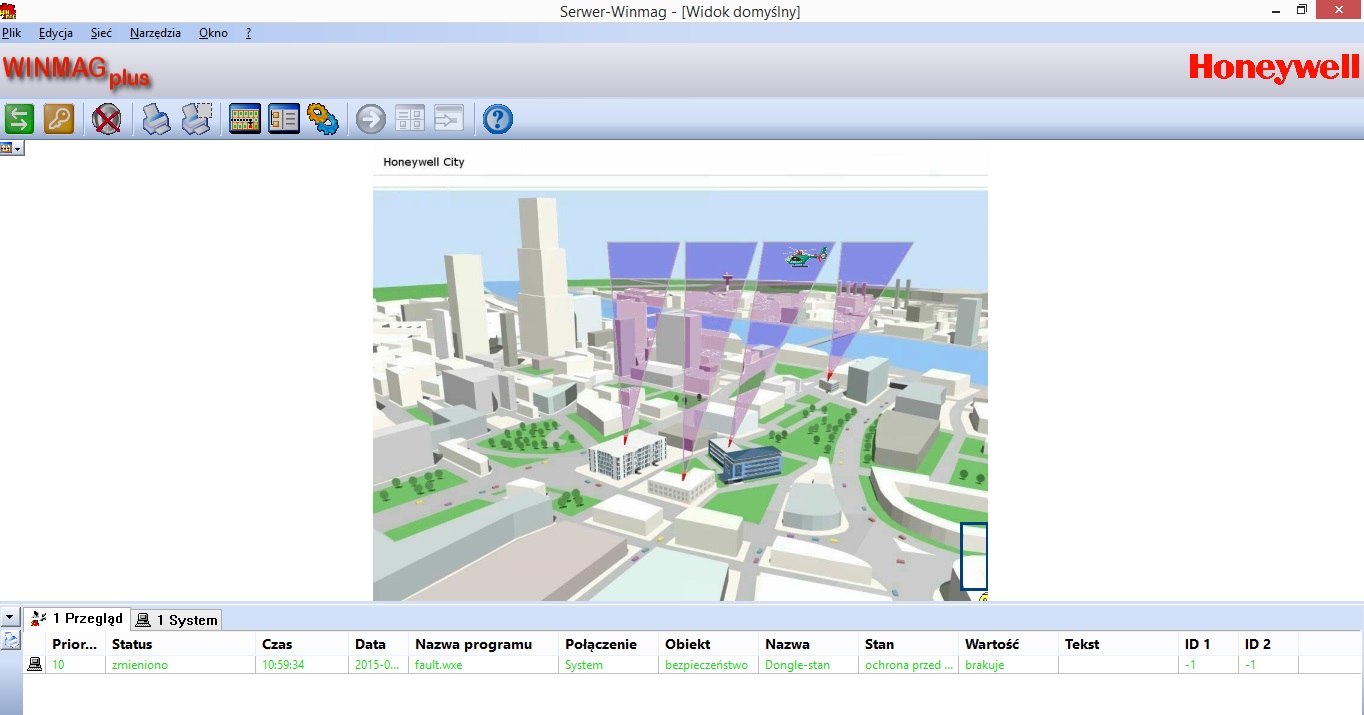Open the tree list view icon

[284, 119]
